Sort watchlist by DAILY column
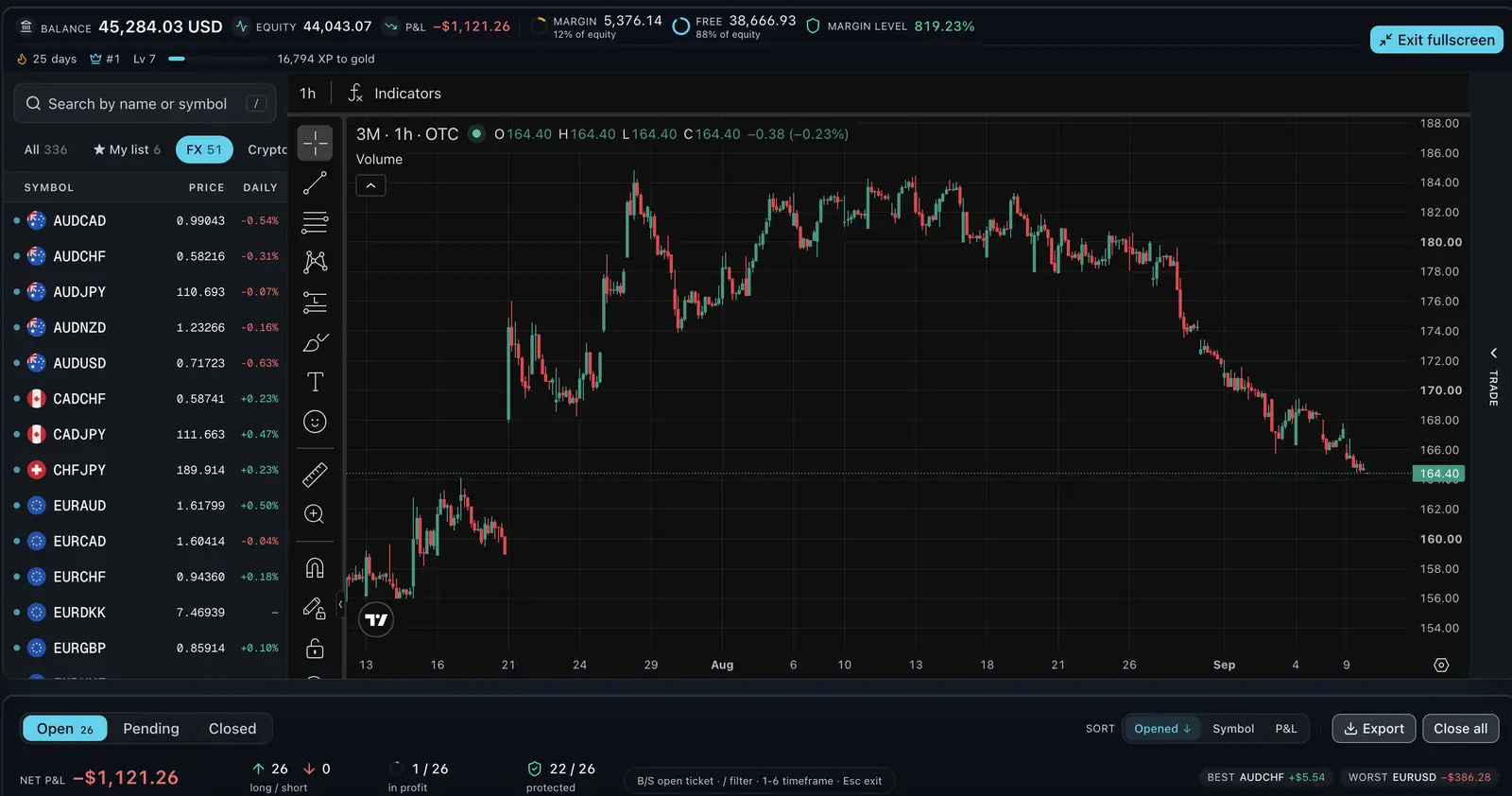This screenshot has height=796, width=1512. (260, 187)
